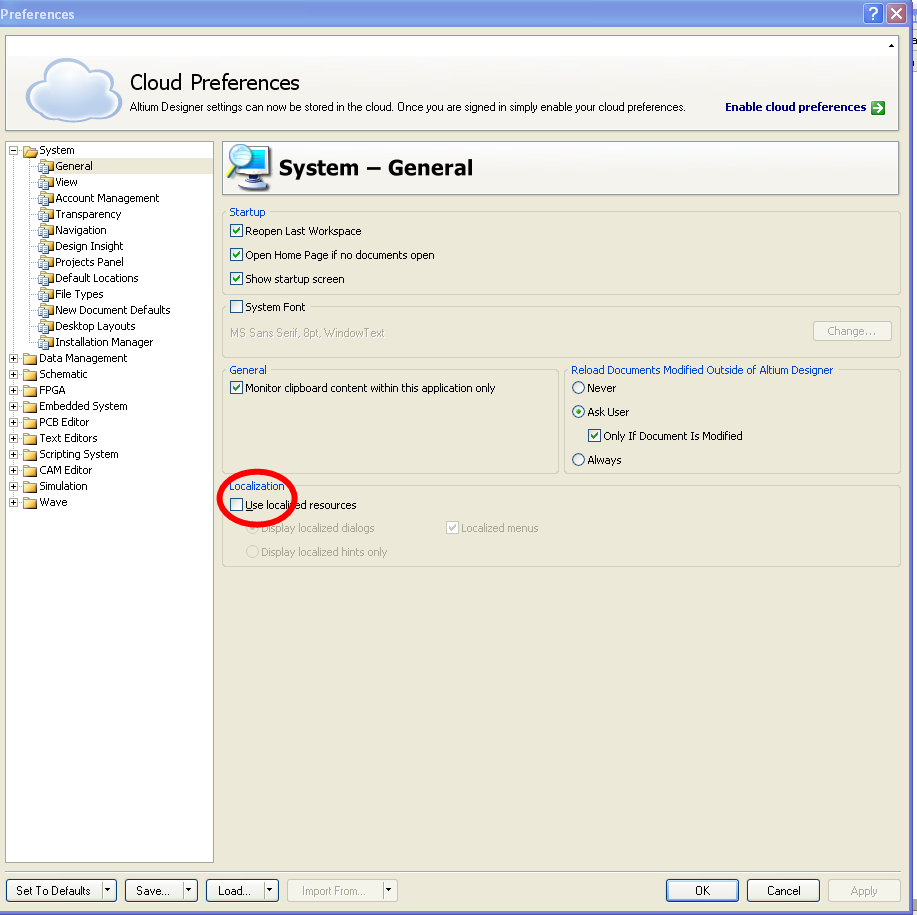Viewport: 917px width, 915px height.
Task: Expand the Scripting System node
Action: point(13,454)
